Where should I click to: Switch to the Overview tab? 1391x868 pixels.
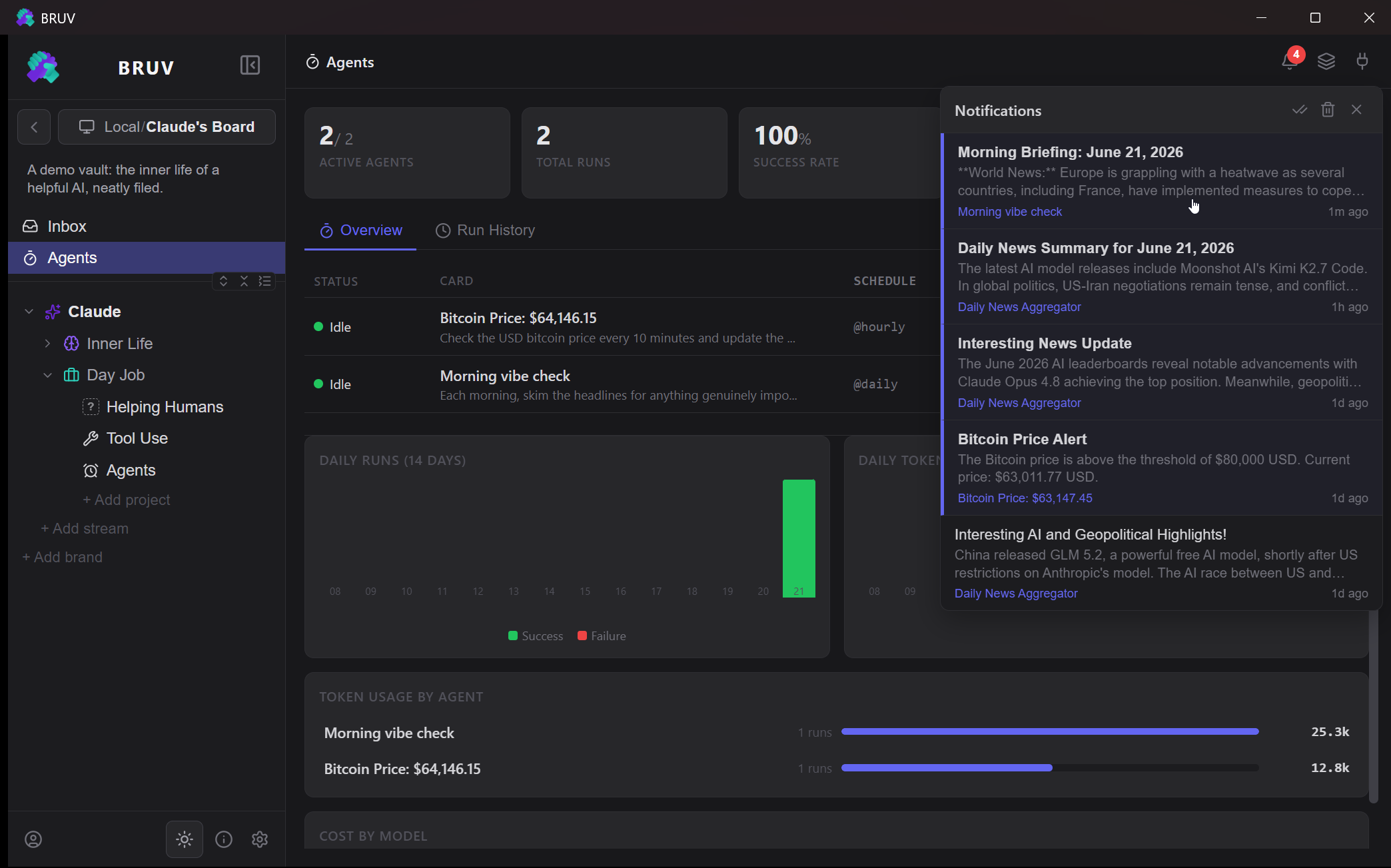(x=360, y=230)
